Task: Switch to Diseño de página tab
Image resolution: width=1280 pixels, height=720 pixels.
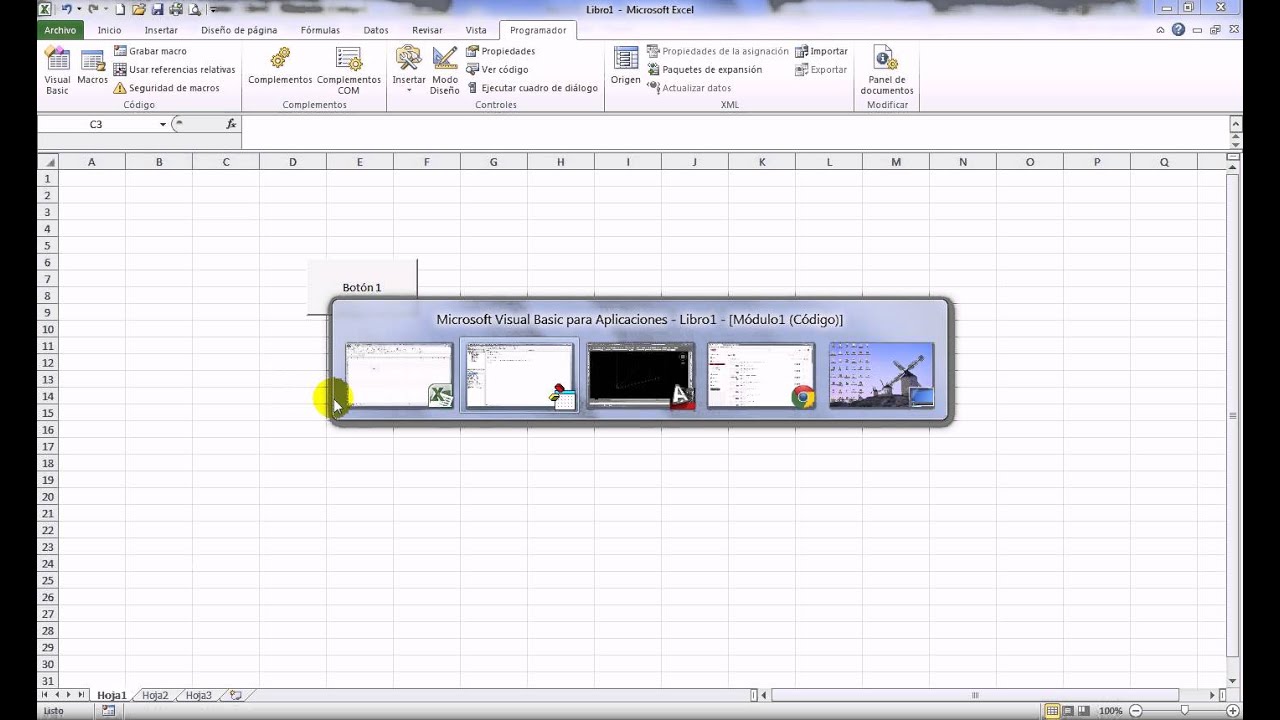Action: (x=239, y=30)
